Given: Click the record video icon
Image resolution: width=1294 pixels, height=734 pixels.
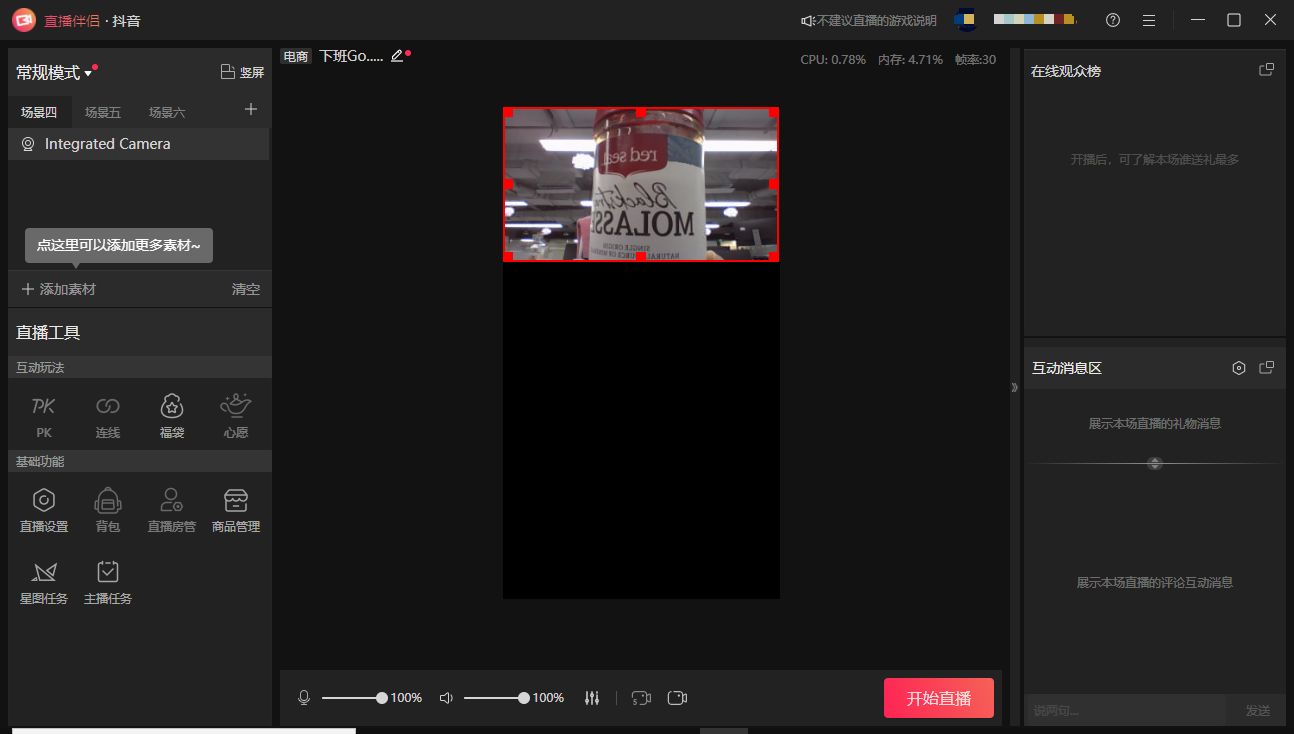Looking at the screenshot, I should click(x=677, y=698).
